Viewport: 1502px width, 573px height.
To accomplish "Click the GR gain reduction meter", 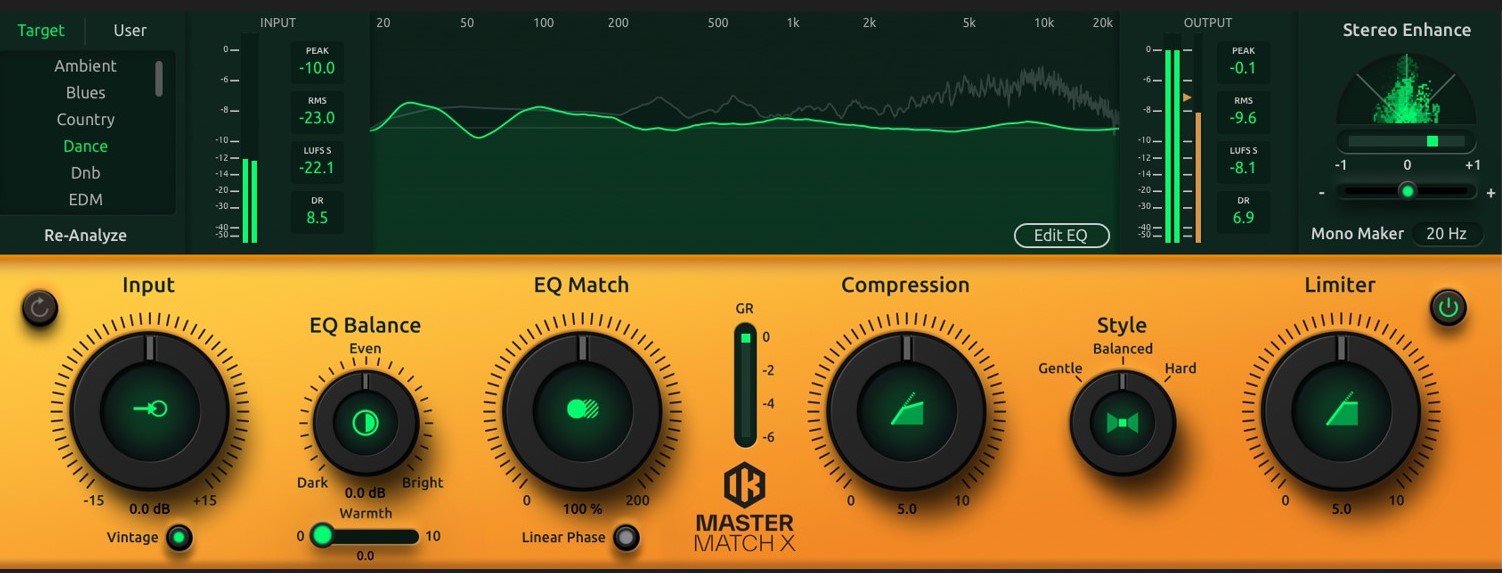I will coord(745,385).
